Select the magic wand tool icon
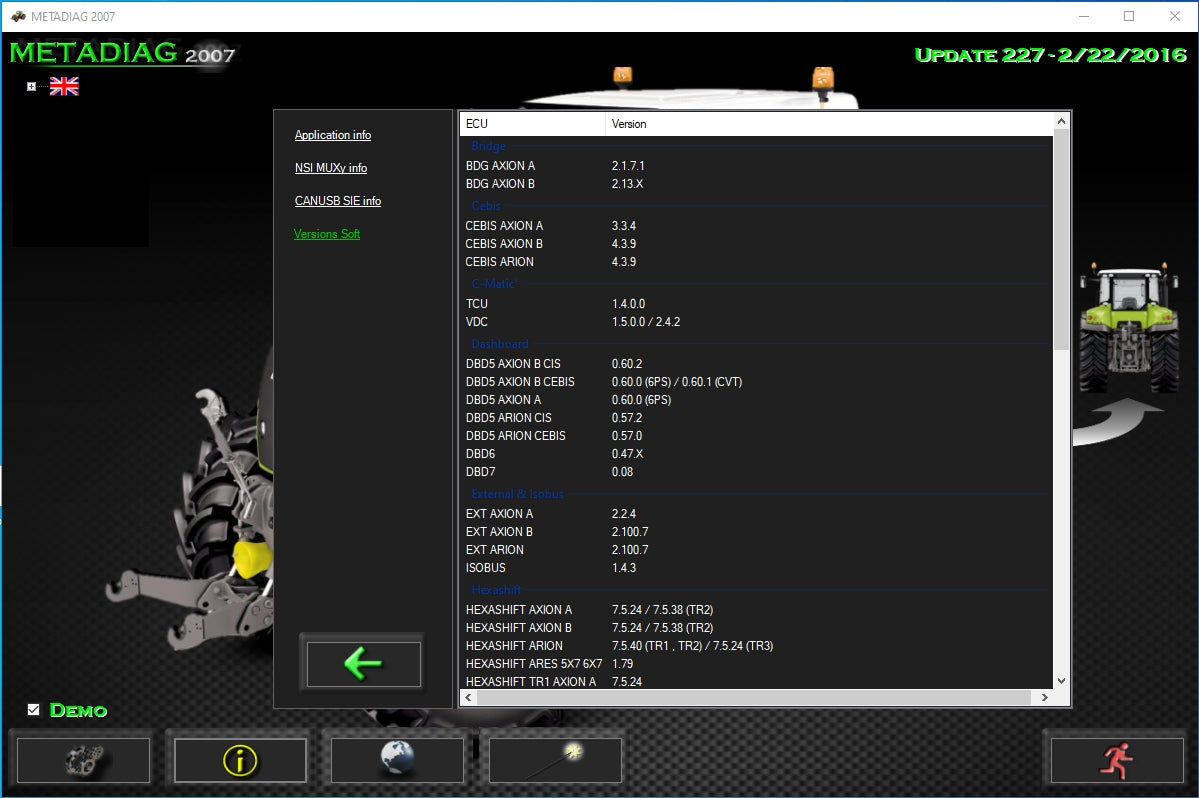This screenshot has height=798, width=1199. tap(555, 760)
